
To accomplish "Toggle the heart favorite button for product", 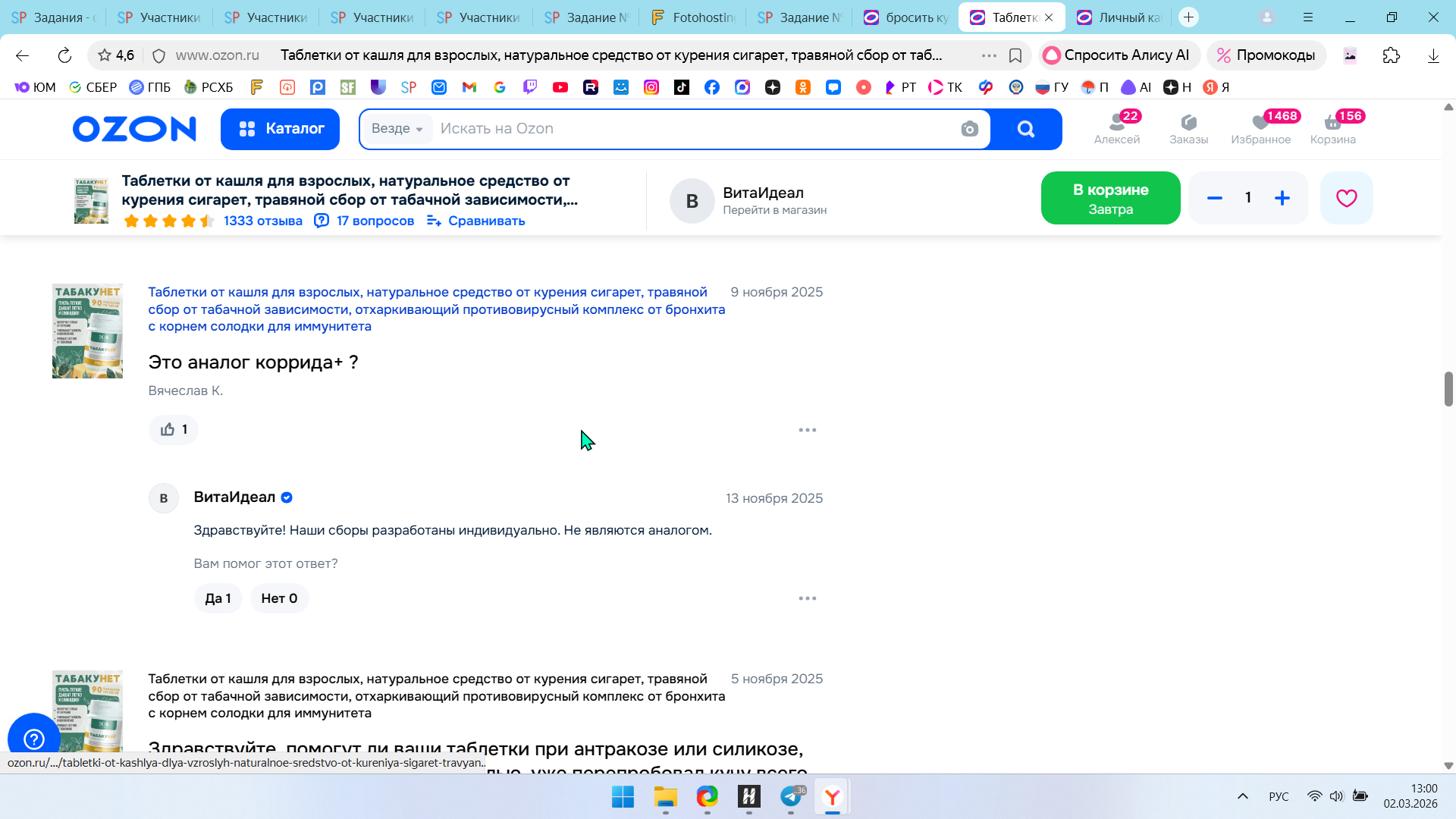I will point(1346,198).
